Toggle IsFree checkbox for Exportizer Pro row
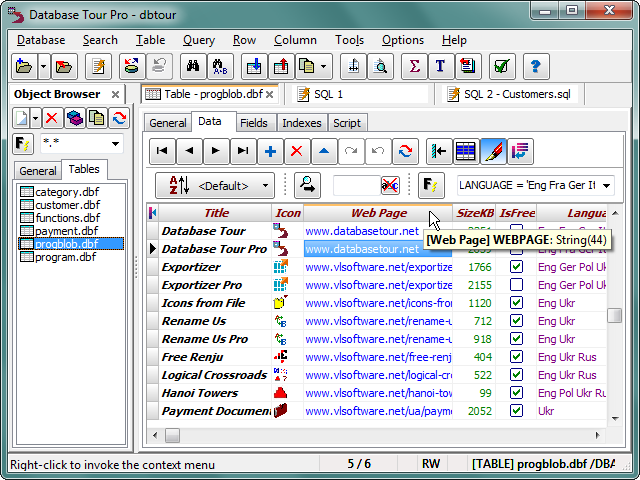The image size is (640, 480). click(516, 285)
